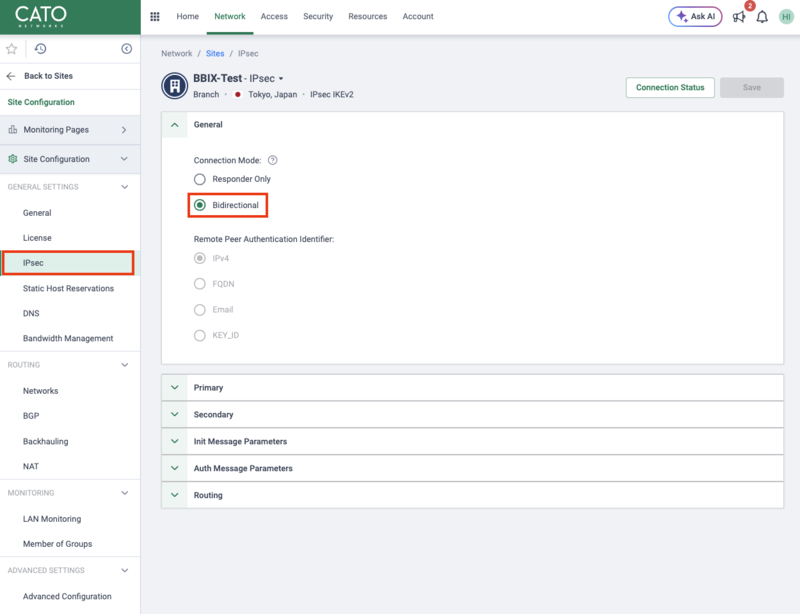Click the Ask AI button
Screen dimensions: 800x614
point(695,17)
